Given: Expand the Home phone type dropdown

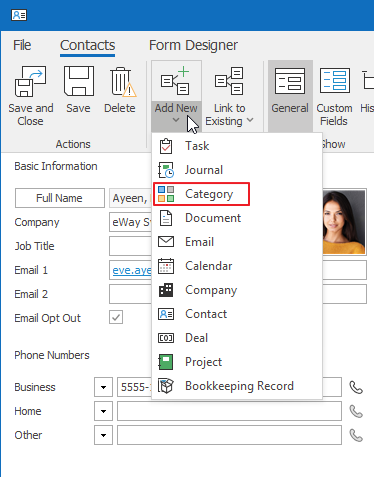Looking at the screenshot, I should click(x=103, y=411).
